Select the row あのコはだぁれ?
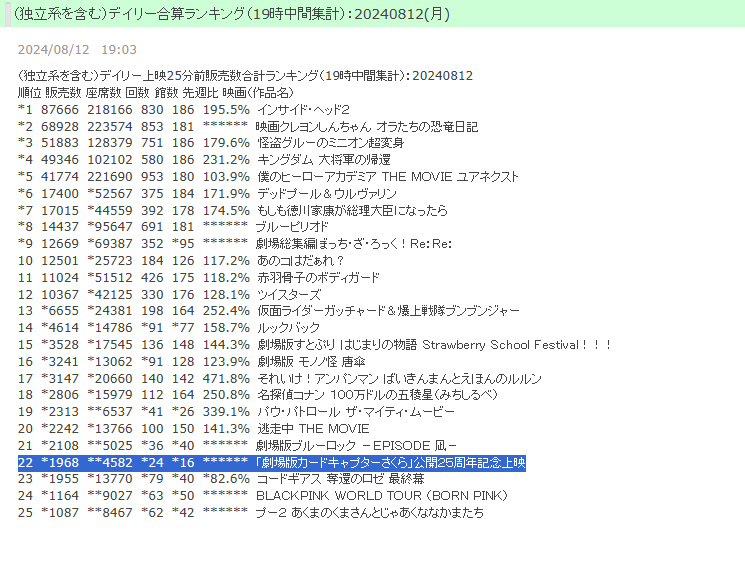 (181, 260)
